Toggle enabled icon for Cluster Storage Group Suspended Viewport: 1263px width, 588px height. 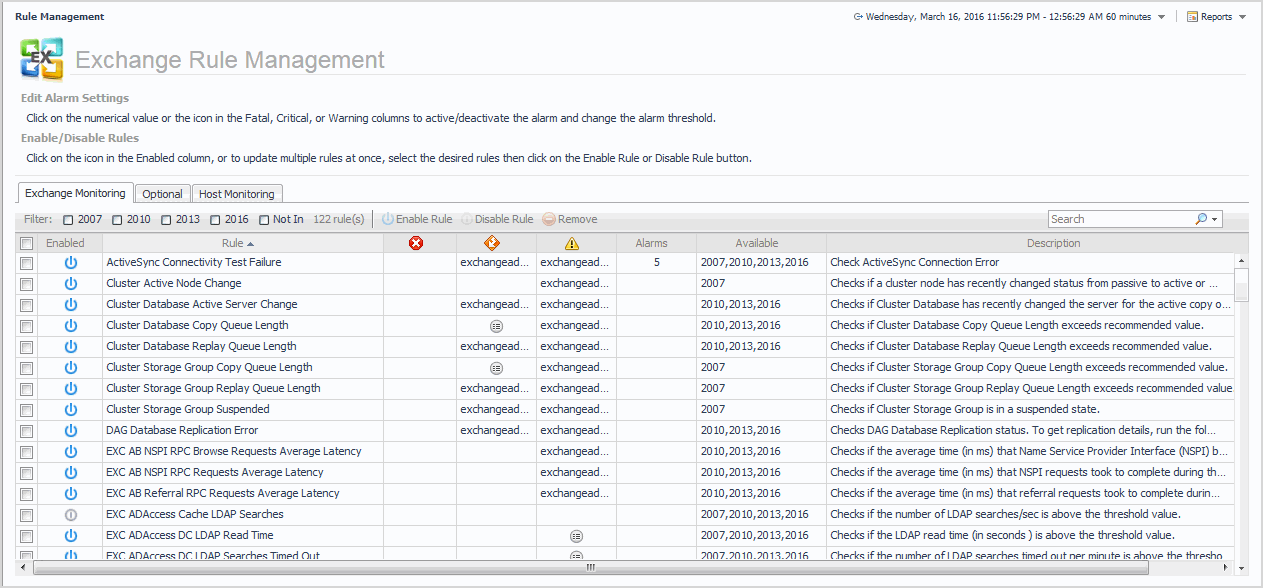(x=70, y=409)
